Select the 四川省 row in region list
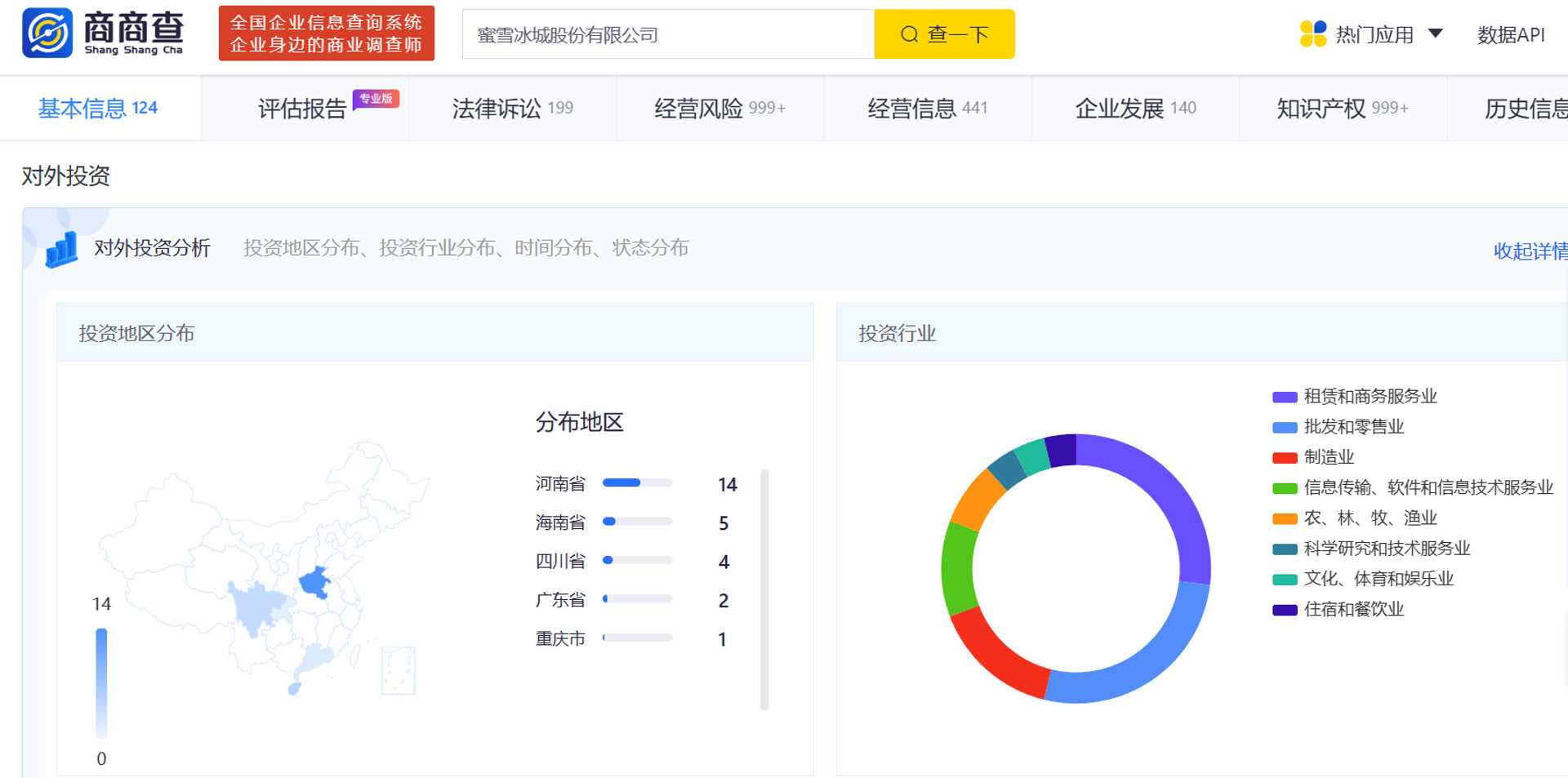 point(637,562)
